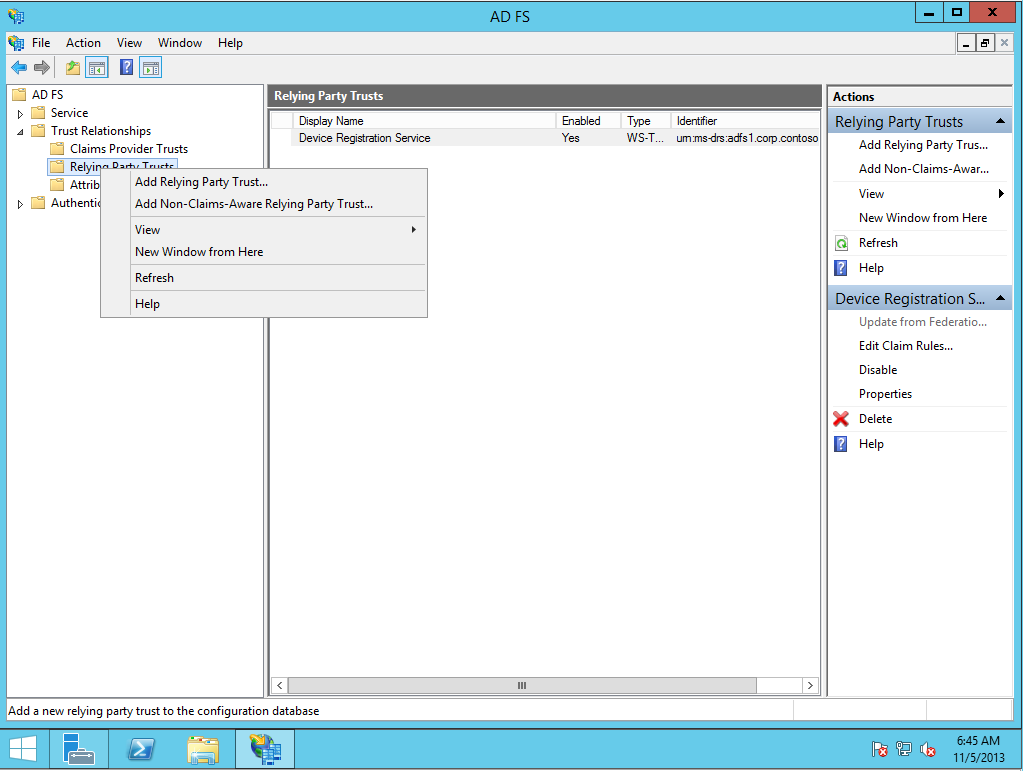Open Windows PowerShell from the taskbar

coord(141,749)
